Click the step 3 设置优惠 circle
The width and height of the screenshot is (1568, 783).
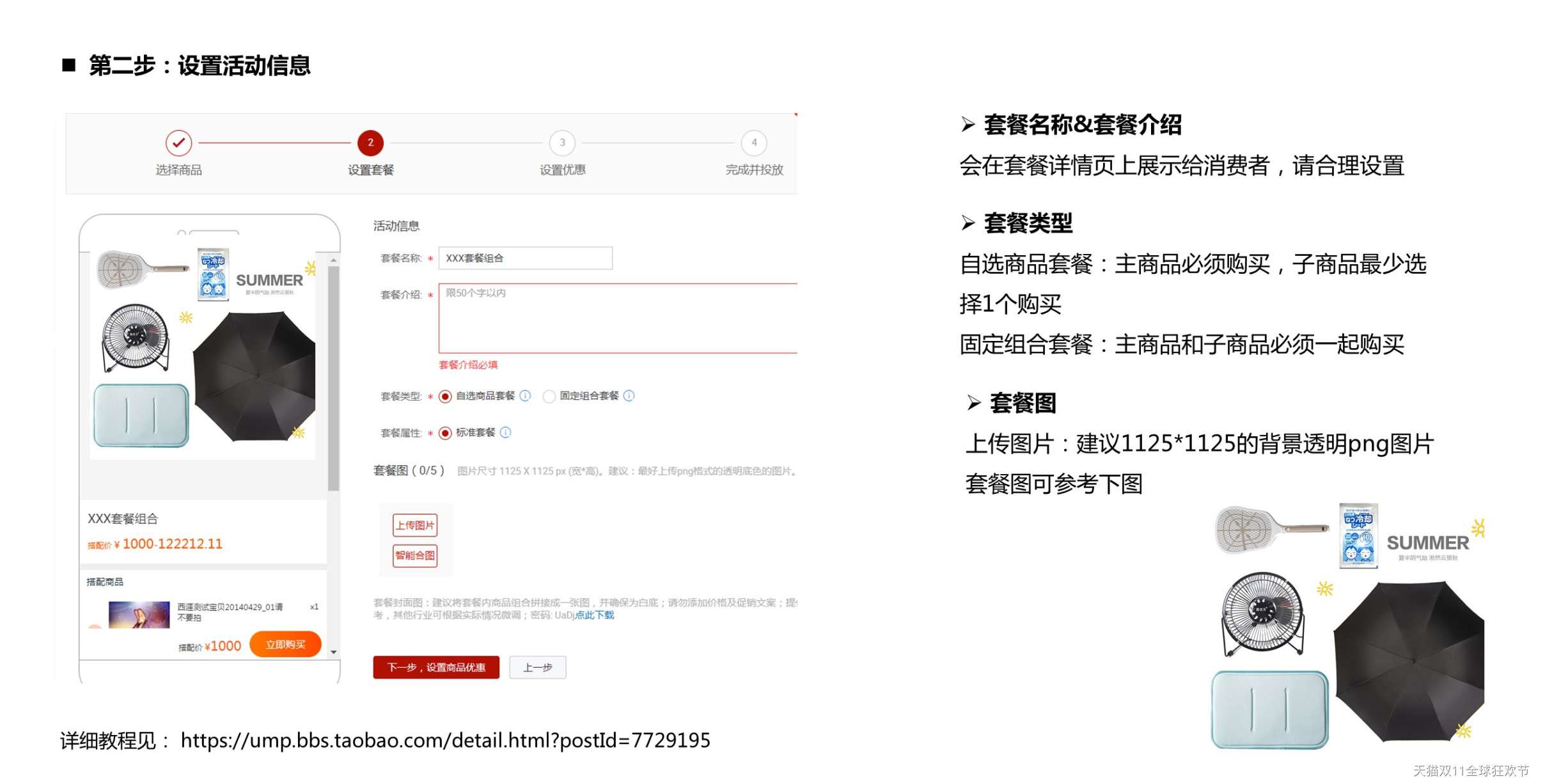(x=562, y=143)
